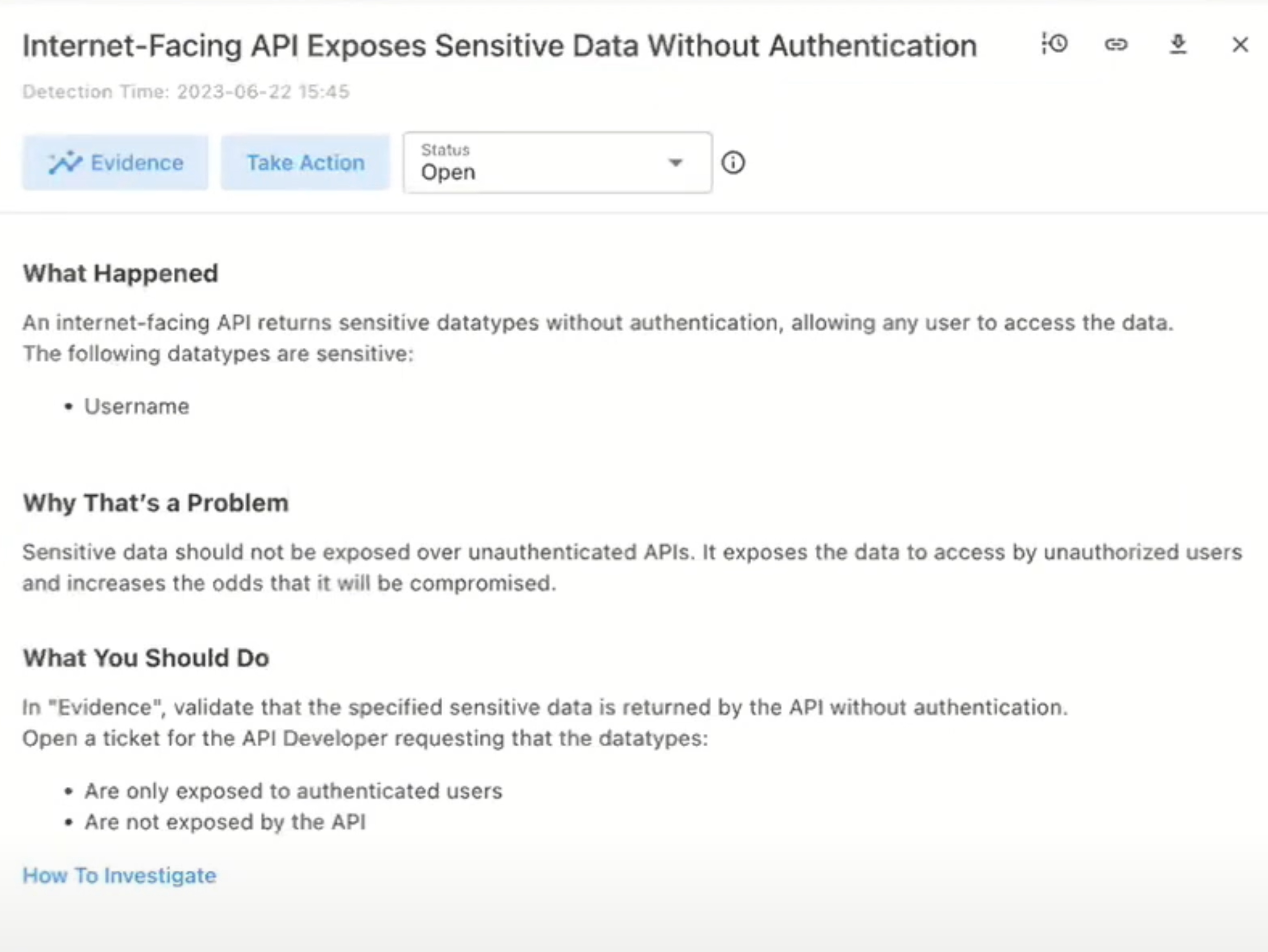
Task: Select the What You Should Do heading
Action: point(145,657)
